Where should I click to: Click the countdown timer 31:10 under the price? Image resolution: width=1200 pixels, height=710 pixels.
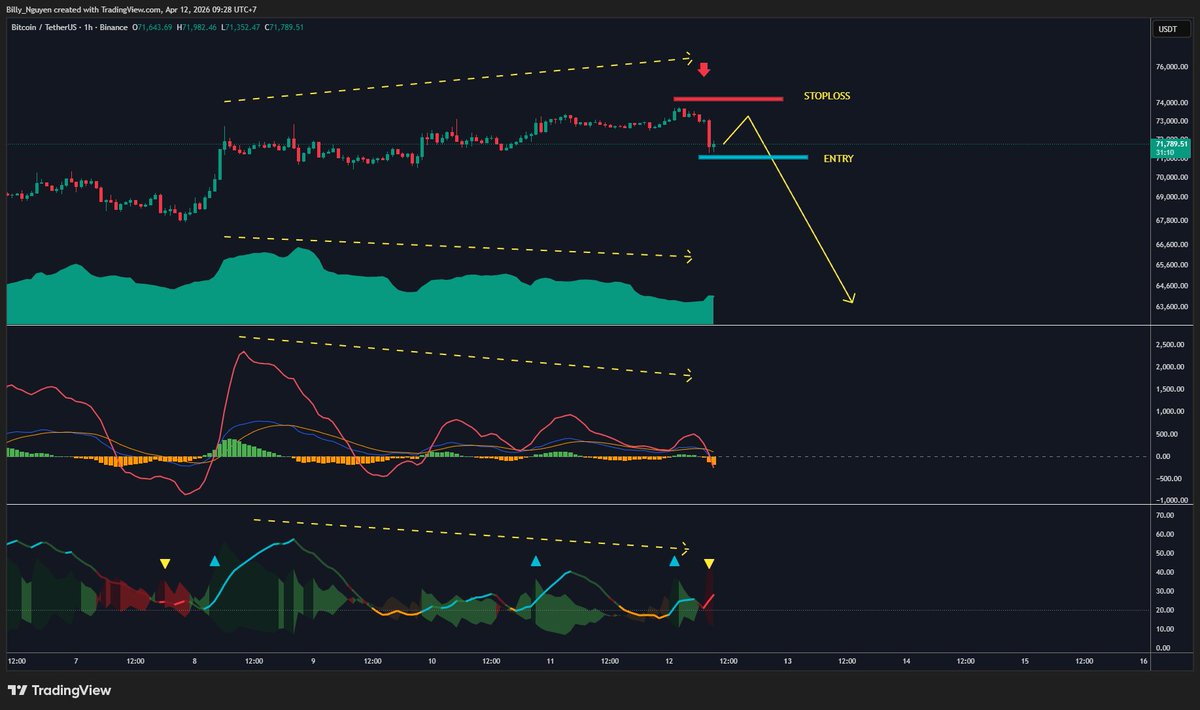pos(1164,153)
